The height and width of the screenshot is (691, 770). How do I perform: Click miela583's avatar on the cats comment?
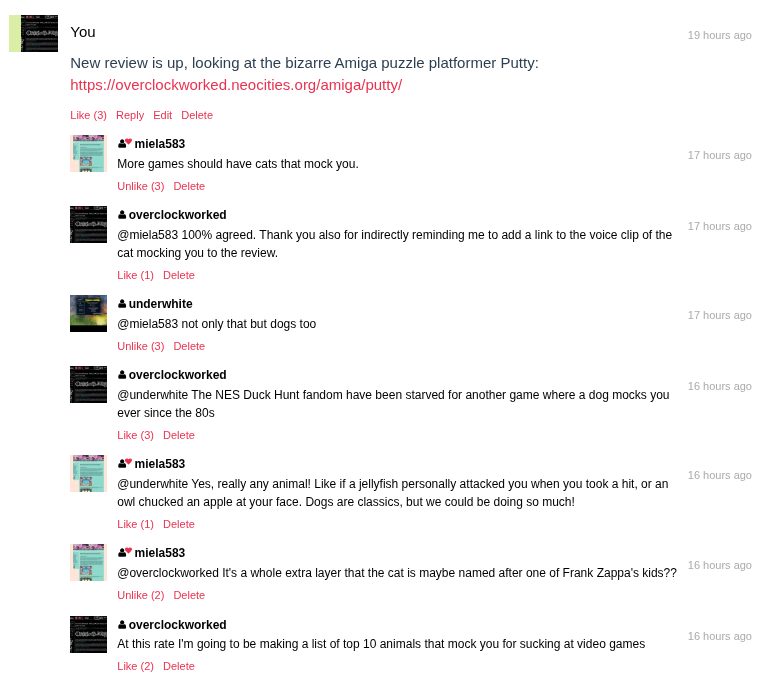point(88,153)
